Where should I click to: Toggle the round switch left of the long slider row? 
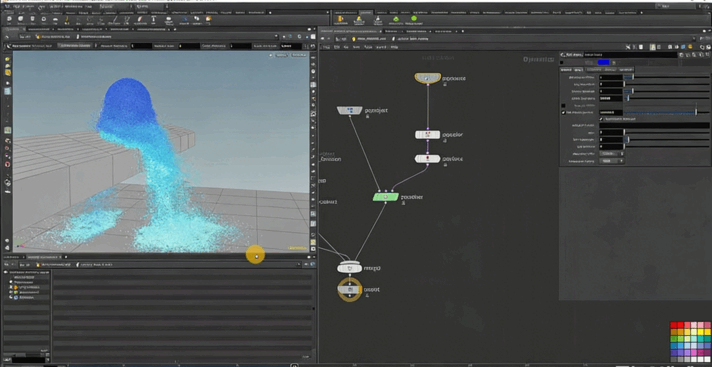click(x=564, y=112)
